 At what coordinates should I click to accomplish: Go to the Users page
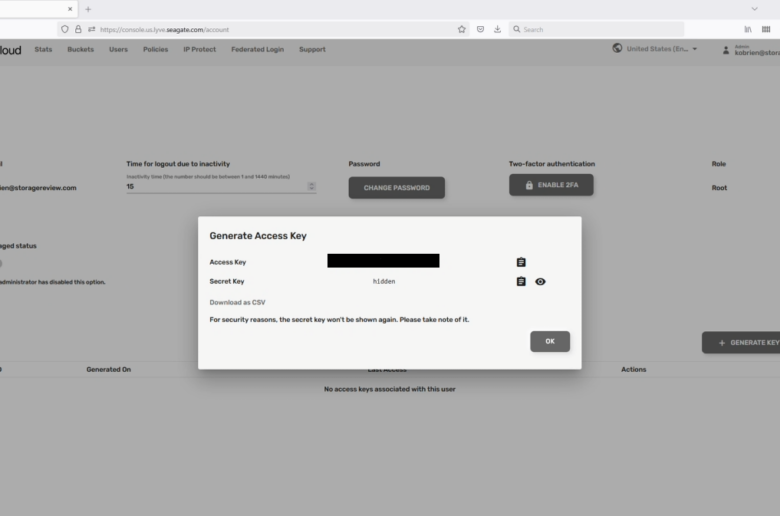click(x=118, y=49)
